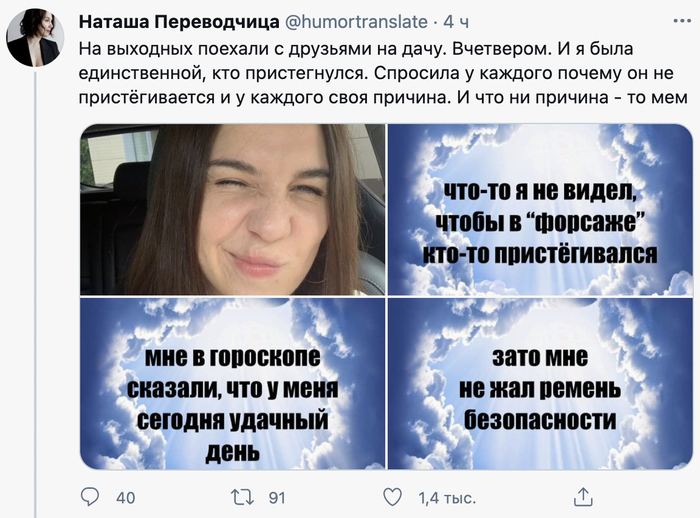
Task: Click the tweet line starting with единственной
Action: point(376,73)
